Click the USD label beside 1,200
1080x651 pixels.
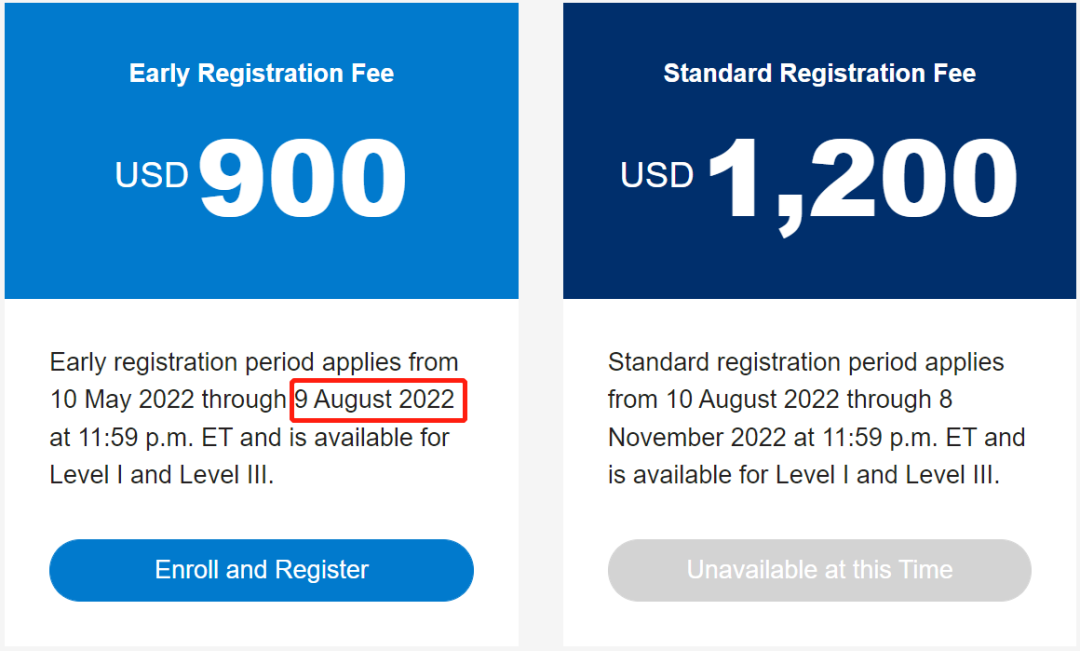coord(657,175)
